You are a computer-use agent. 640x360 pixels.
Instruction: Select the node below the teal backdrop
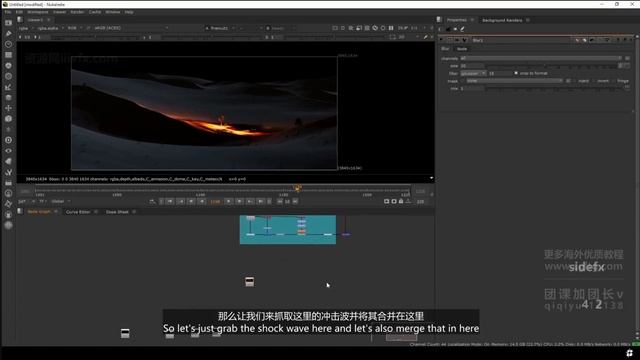(250, 281)
